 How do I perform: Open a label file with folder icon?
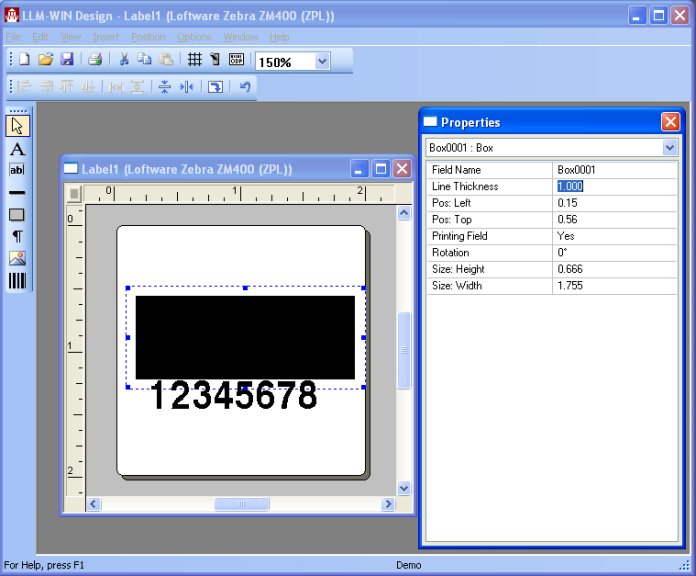click(45, 59)
